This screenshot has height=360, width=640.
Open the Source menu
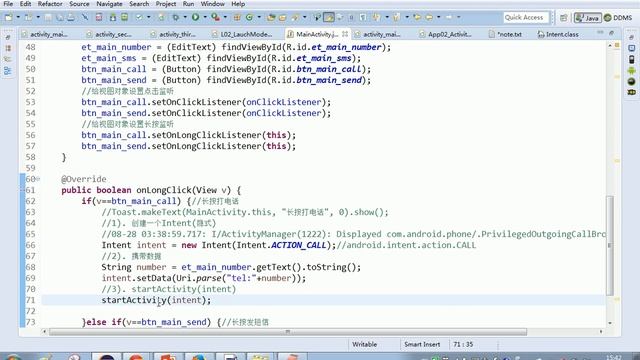(x=79, y=4)
